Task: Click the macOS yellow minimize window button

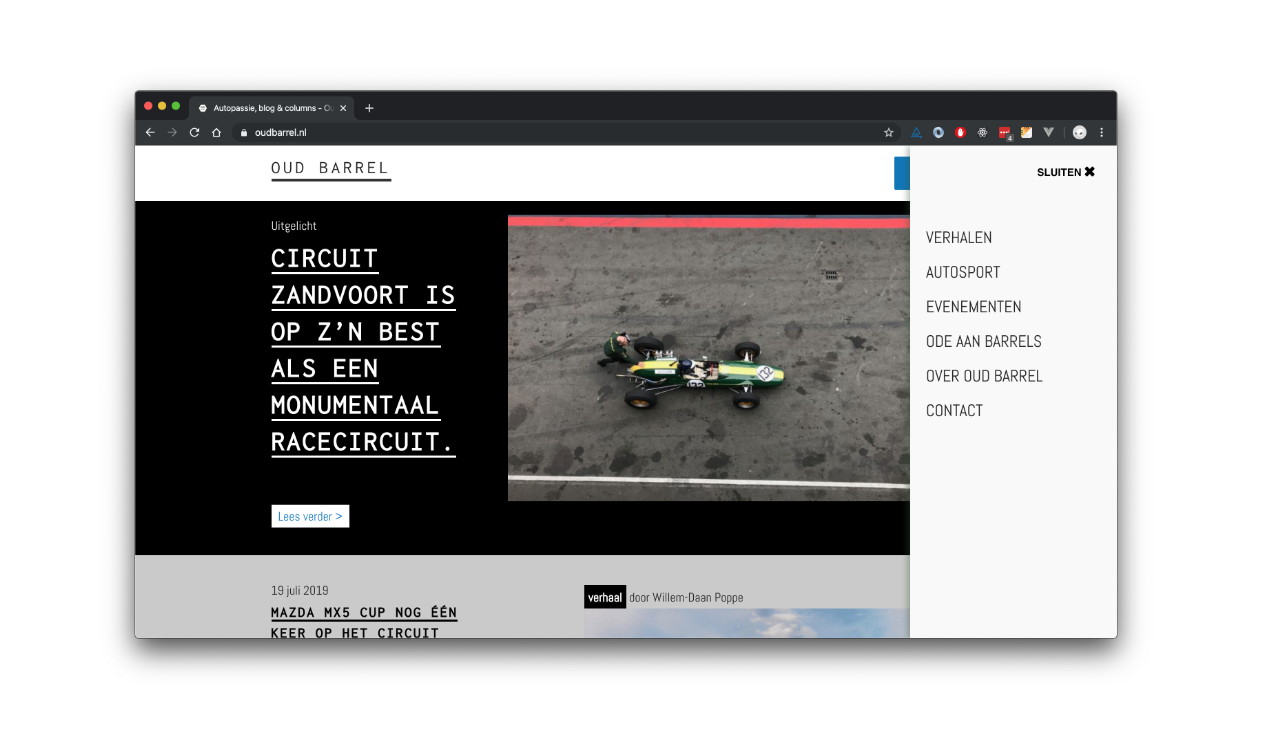Action: (x=162, y=106)
